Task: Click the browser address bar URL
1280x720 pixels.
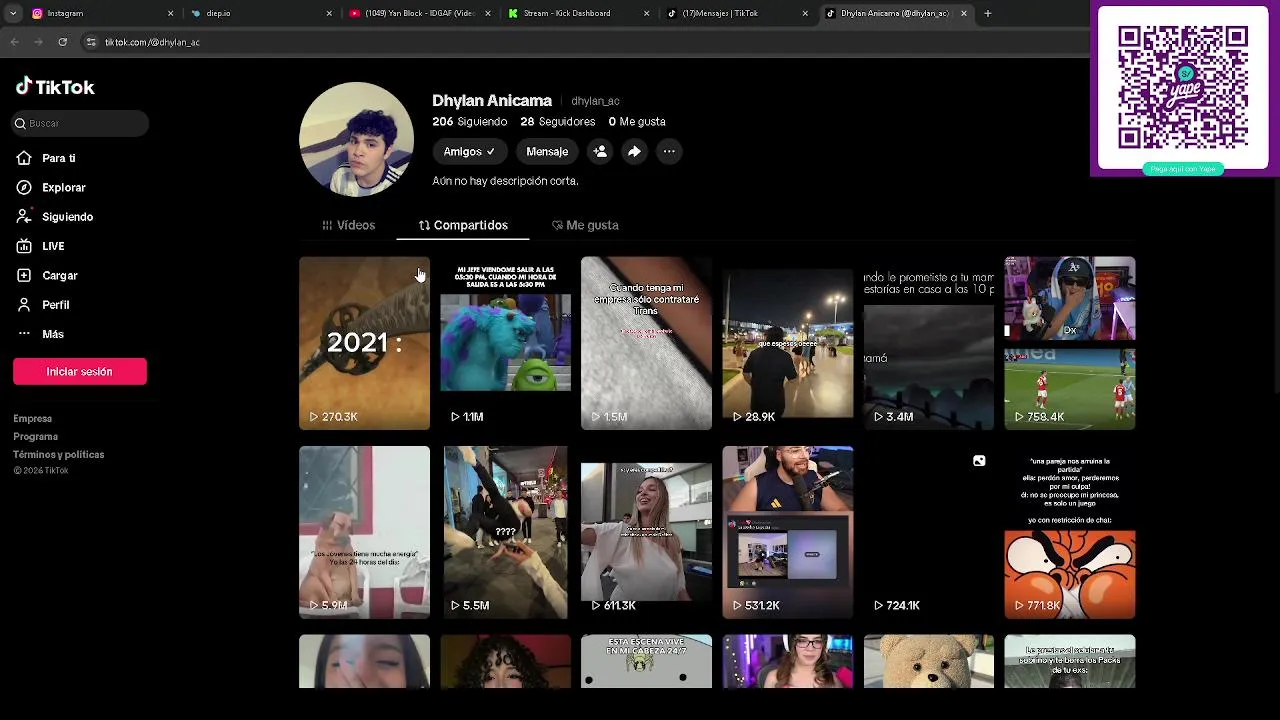Action: pos(152,42)
